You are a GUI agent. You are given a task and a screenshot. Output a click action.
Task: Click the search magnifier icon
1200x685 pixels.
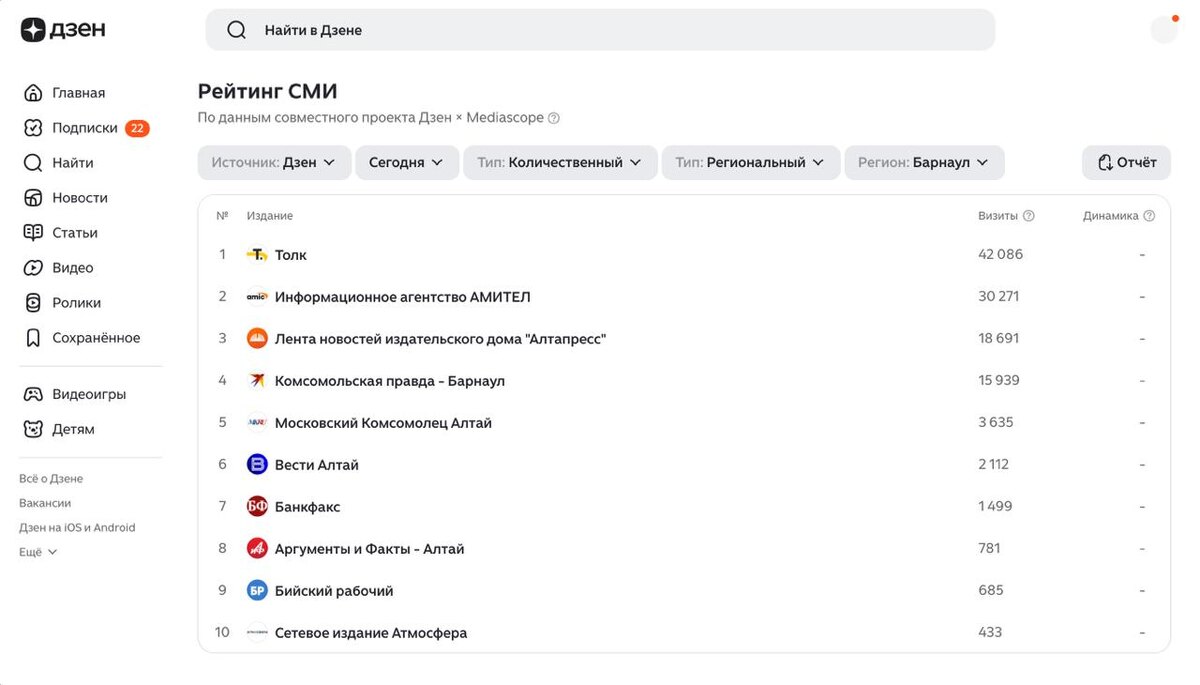(x=237, y=30)
